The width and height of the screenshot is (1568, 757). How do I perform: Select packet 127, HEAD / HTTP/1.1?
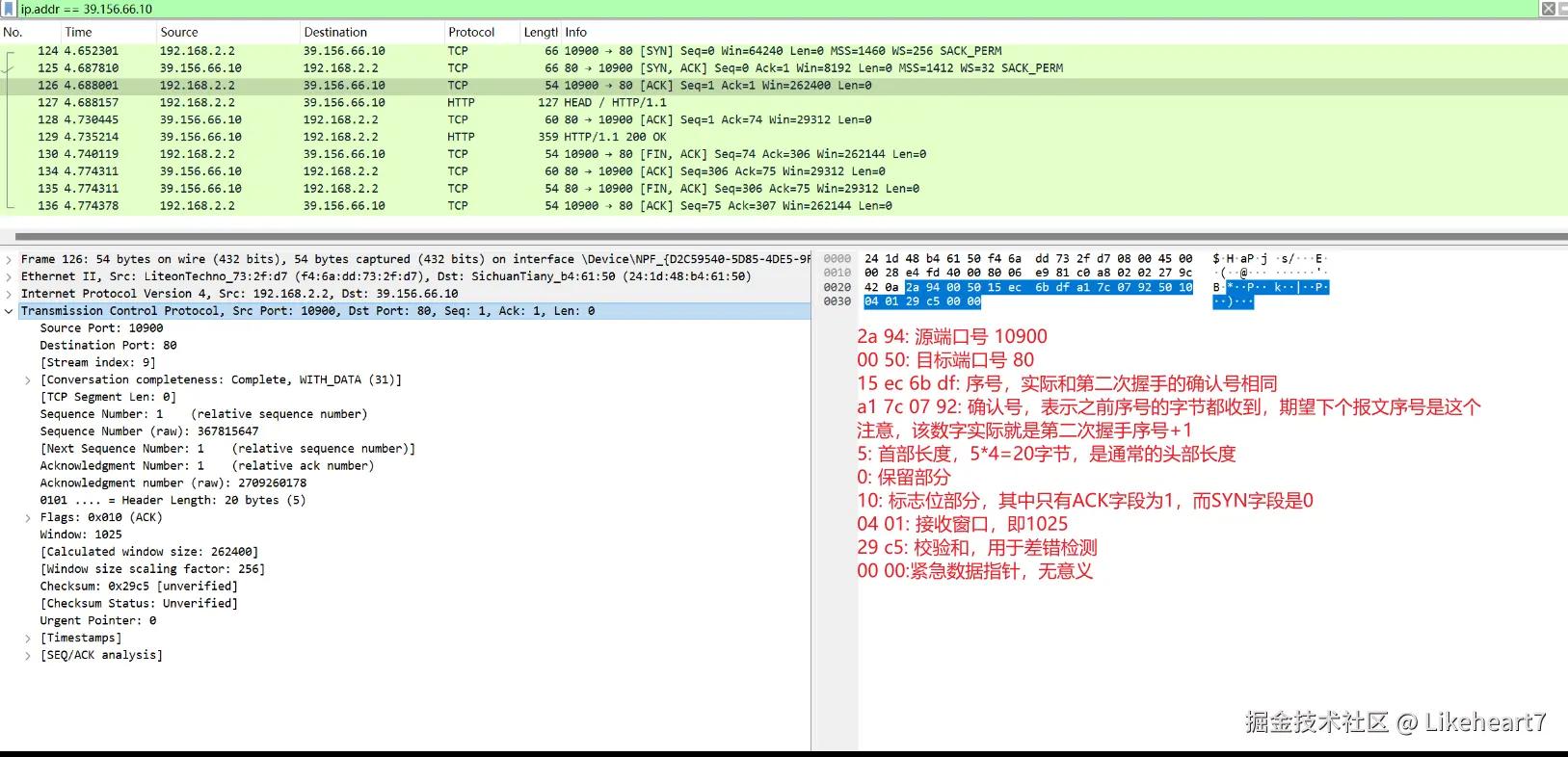pos(784,103)
